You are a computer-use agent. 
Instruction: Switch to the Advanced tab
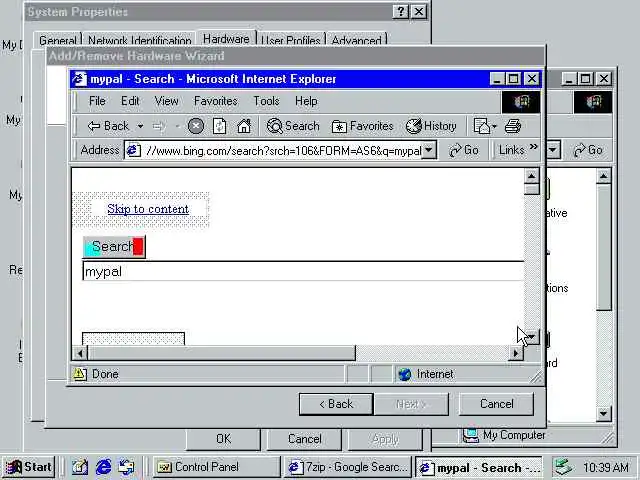click(356, 40)
